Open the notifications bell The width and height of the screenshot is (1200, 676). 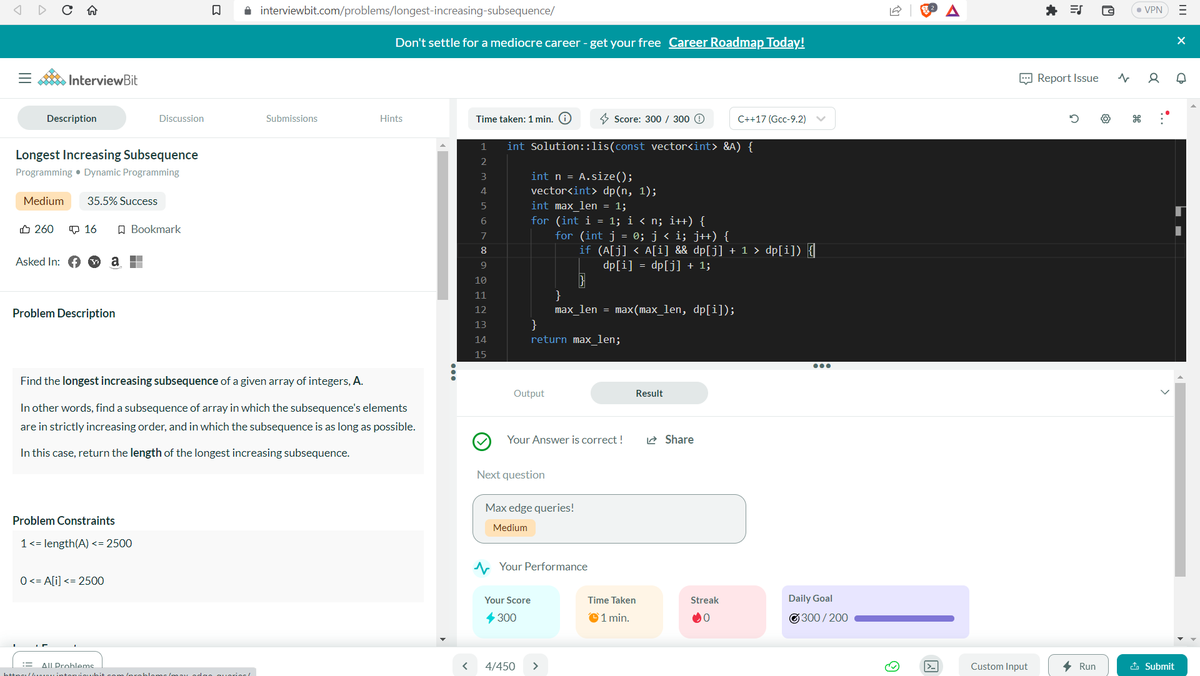point(1181,78)
